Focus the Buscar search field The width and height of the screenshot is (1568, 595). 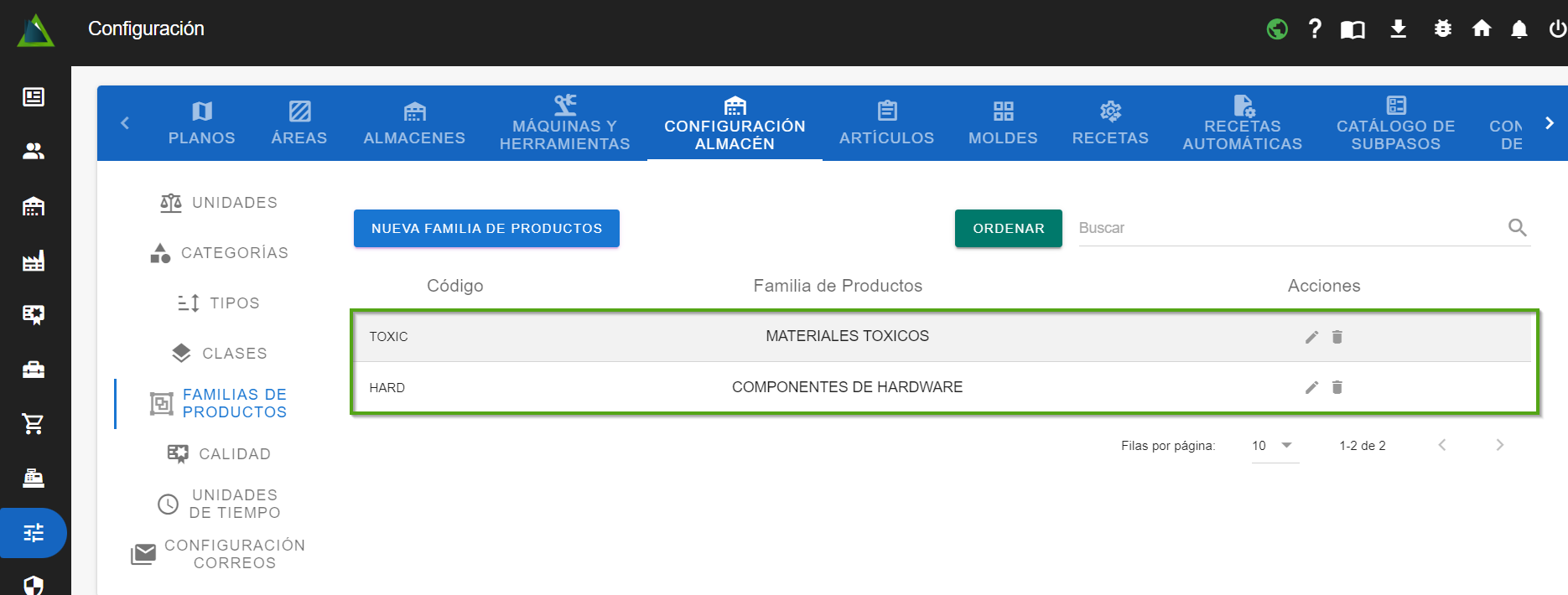[1291, 228]
